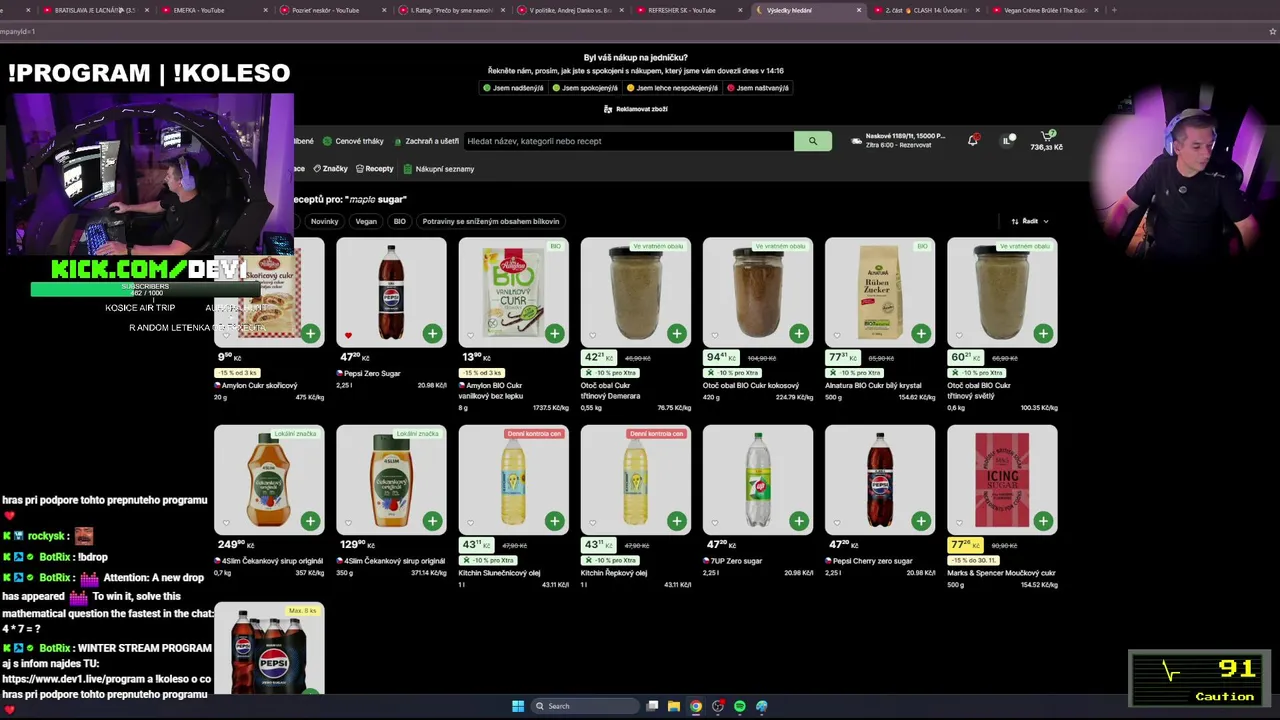Open the 'Cenové trháky' deals link

click(354, 141)
